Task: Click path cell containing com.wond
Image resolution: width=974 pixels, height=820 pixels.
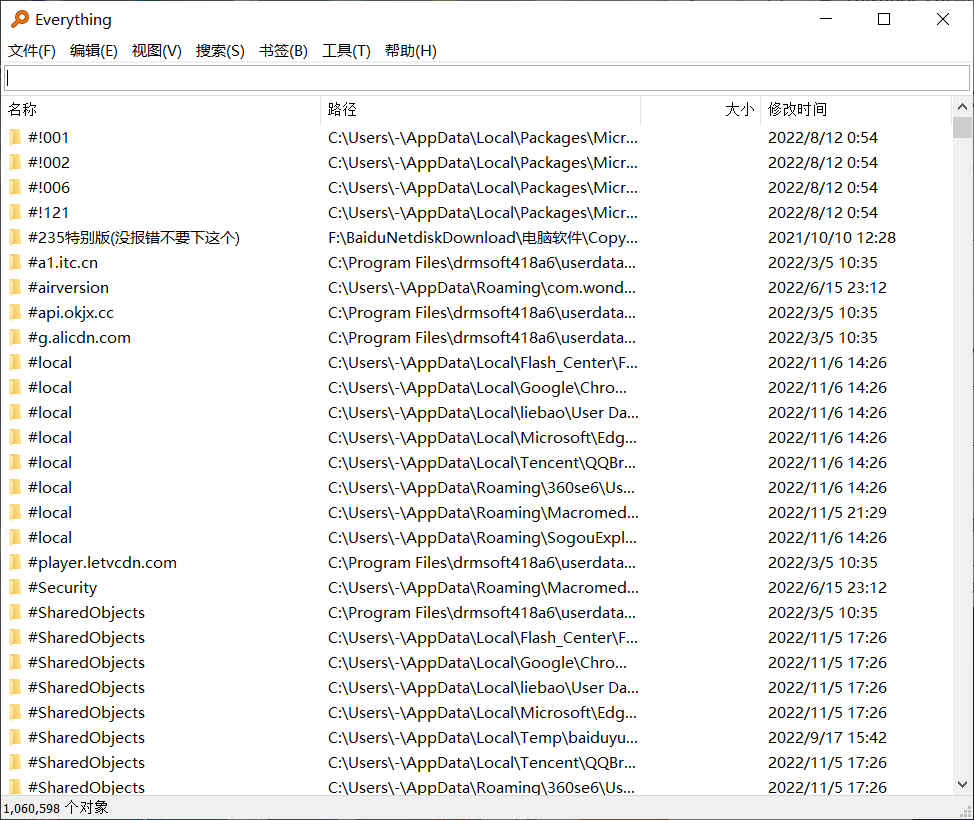Action: tap(481, 287)
